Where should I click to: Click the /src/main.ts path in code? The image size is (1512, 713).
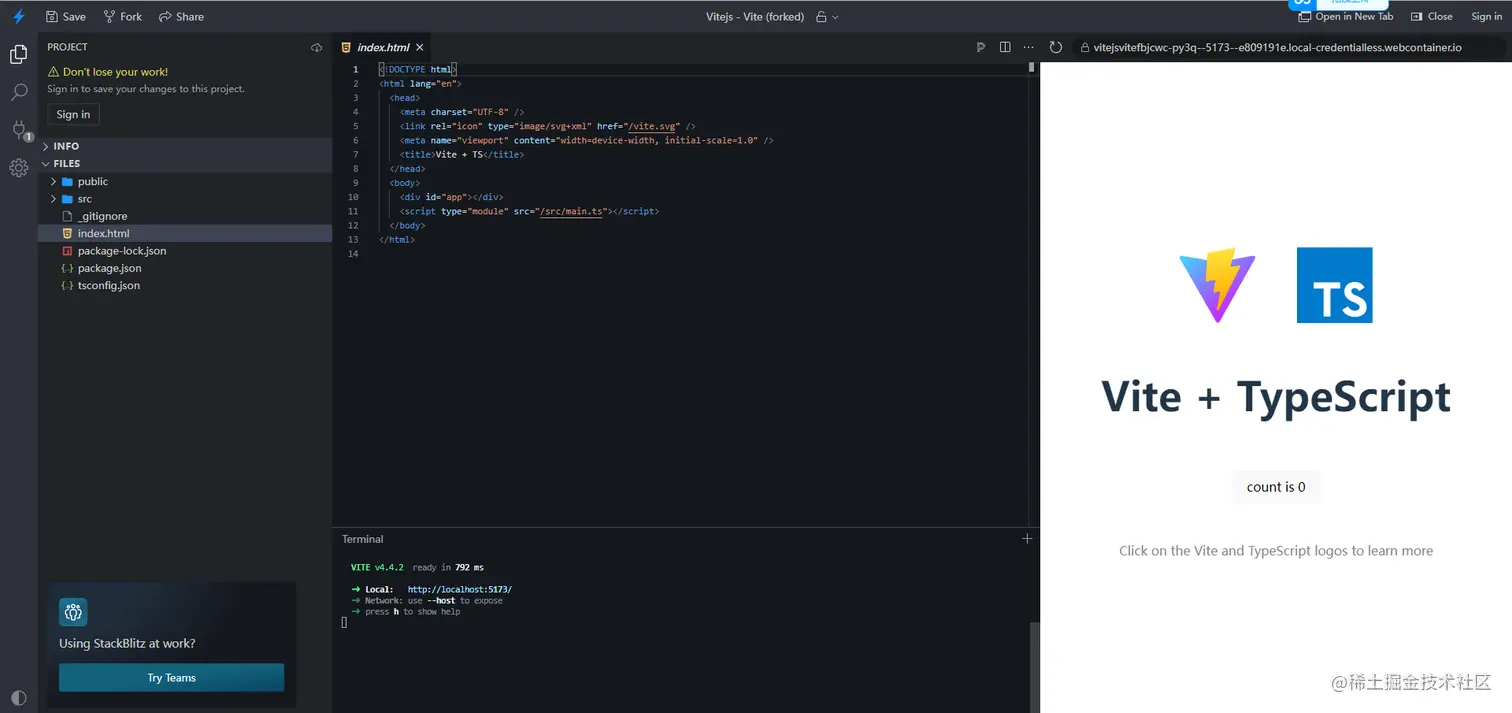click(572, 211)
